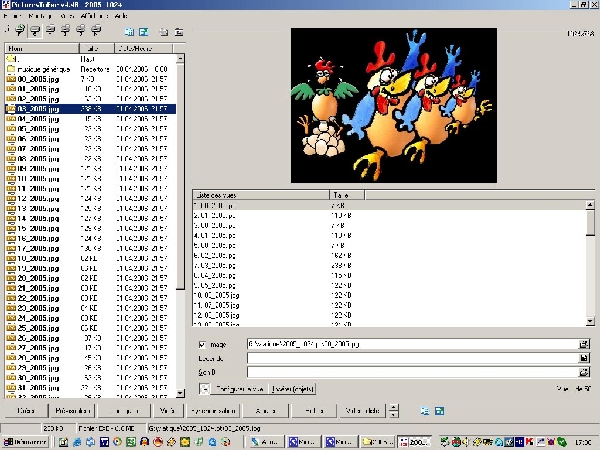Click stepper up arrow in bottom bar
The image size is (600, 450).
tap(393, 407)
